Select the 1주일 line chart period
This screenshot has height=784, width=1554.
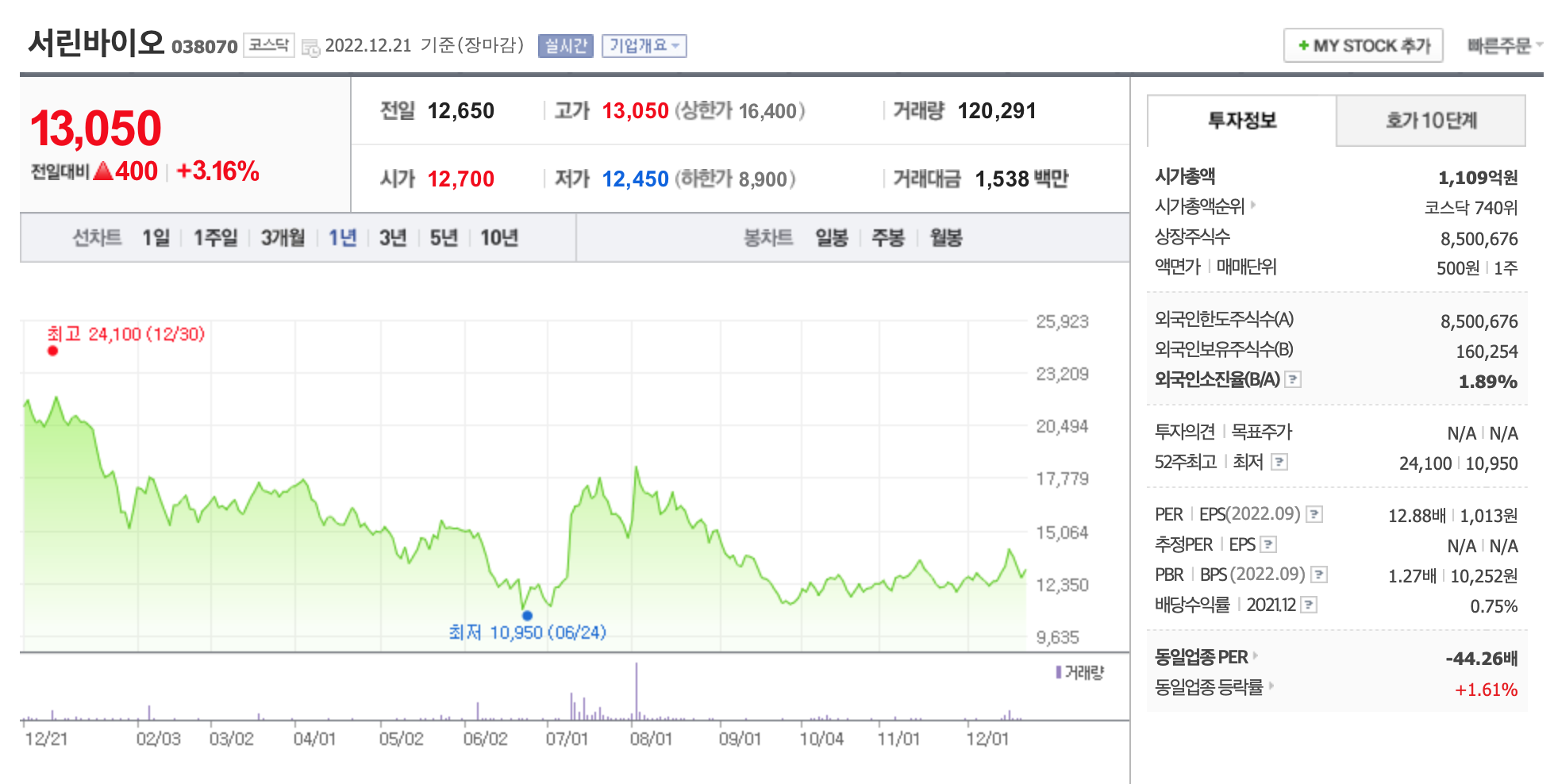click(216, 238)
